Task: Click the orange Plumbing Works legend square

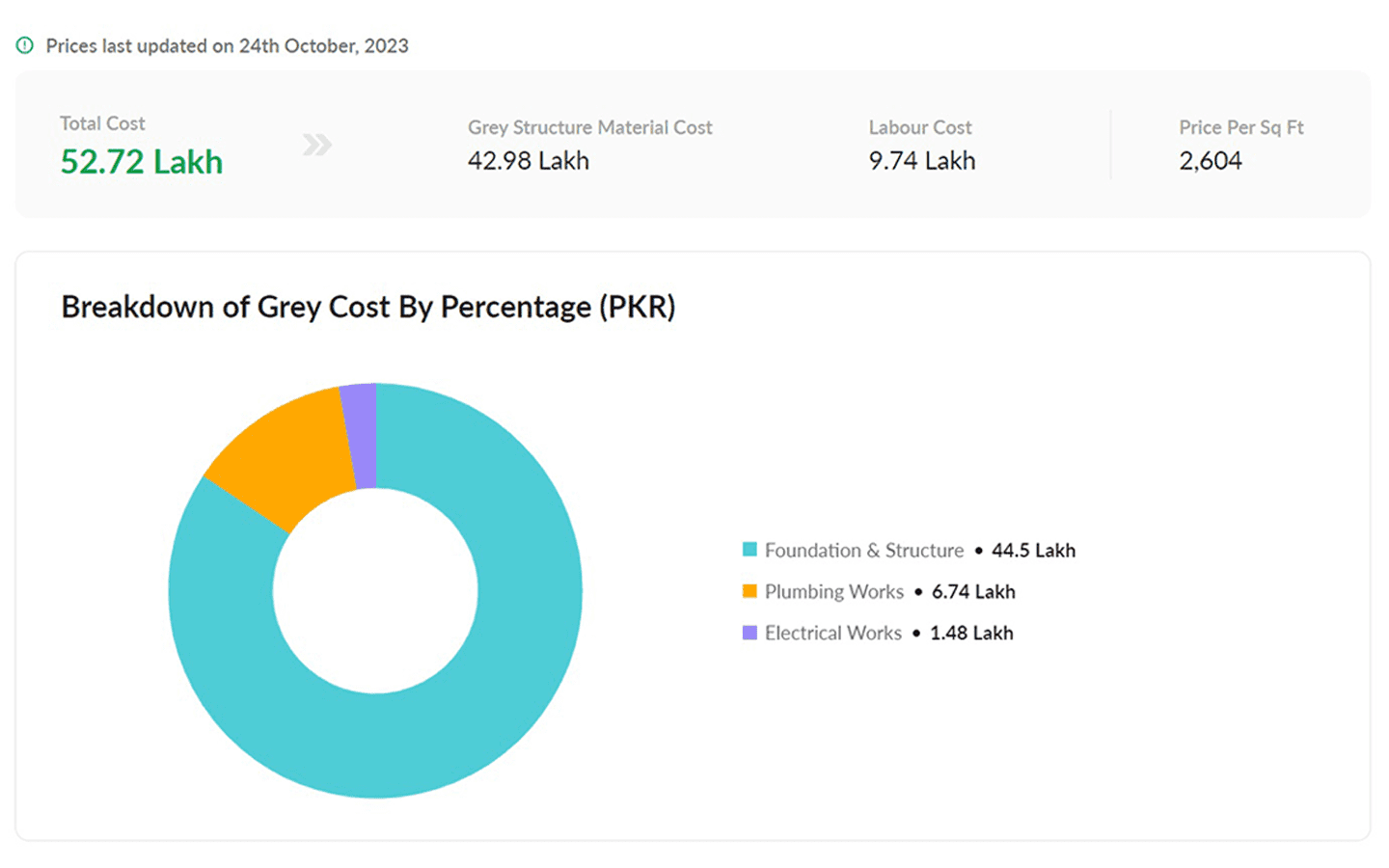Action: (x=749, y=591)
